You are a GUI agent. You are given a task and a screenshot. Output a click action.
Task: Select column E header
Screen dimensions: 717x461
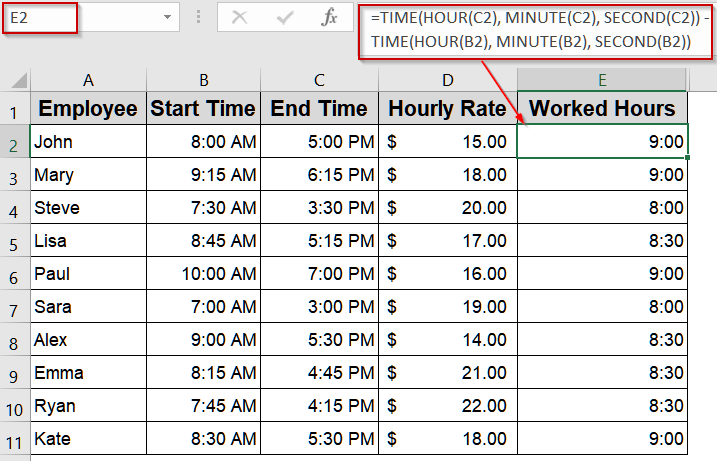pyautogui.click(x=602, y=80)
